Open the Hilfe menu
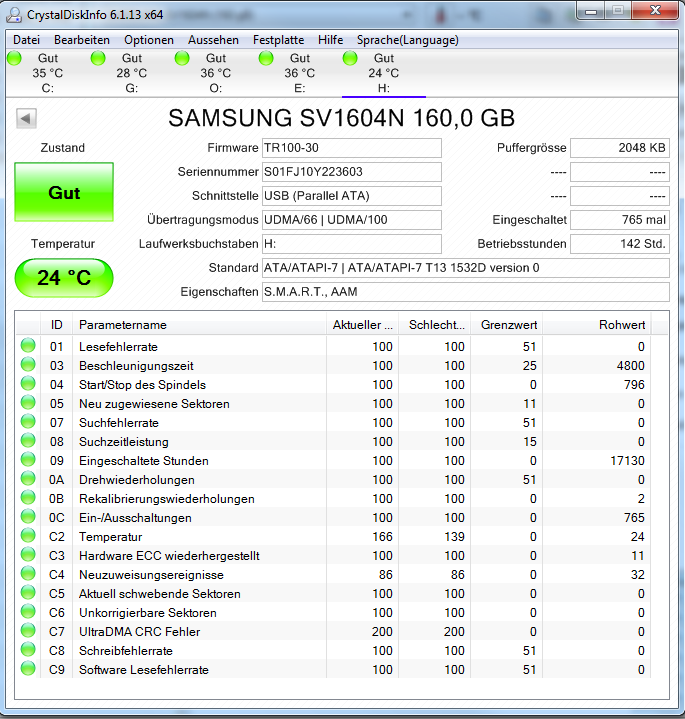Screen dimensions: 685x719 click(x=331, y=40)
